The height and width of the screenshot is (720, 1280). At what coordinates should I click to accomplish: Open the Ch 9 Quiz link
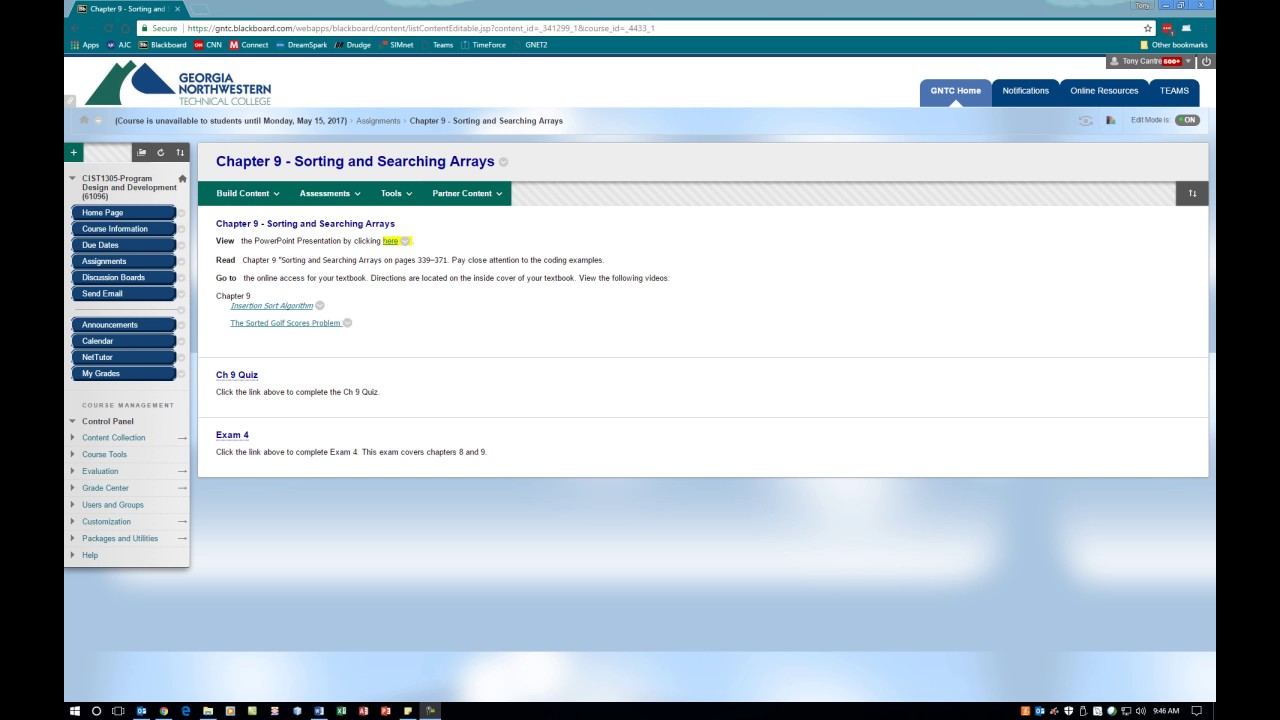point(237,375)
